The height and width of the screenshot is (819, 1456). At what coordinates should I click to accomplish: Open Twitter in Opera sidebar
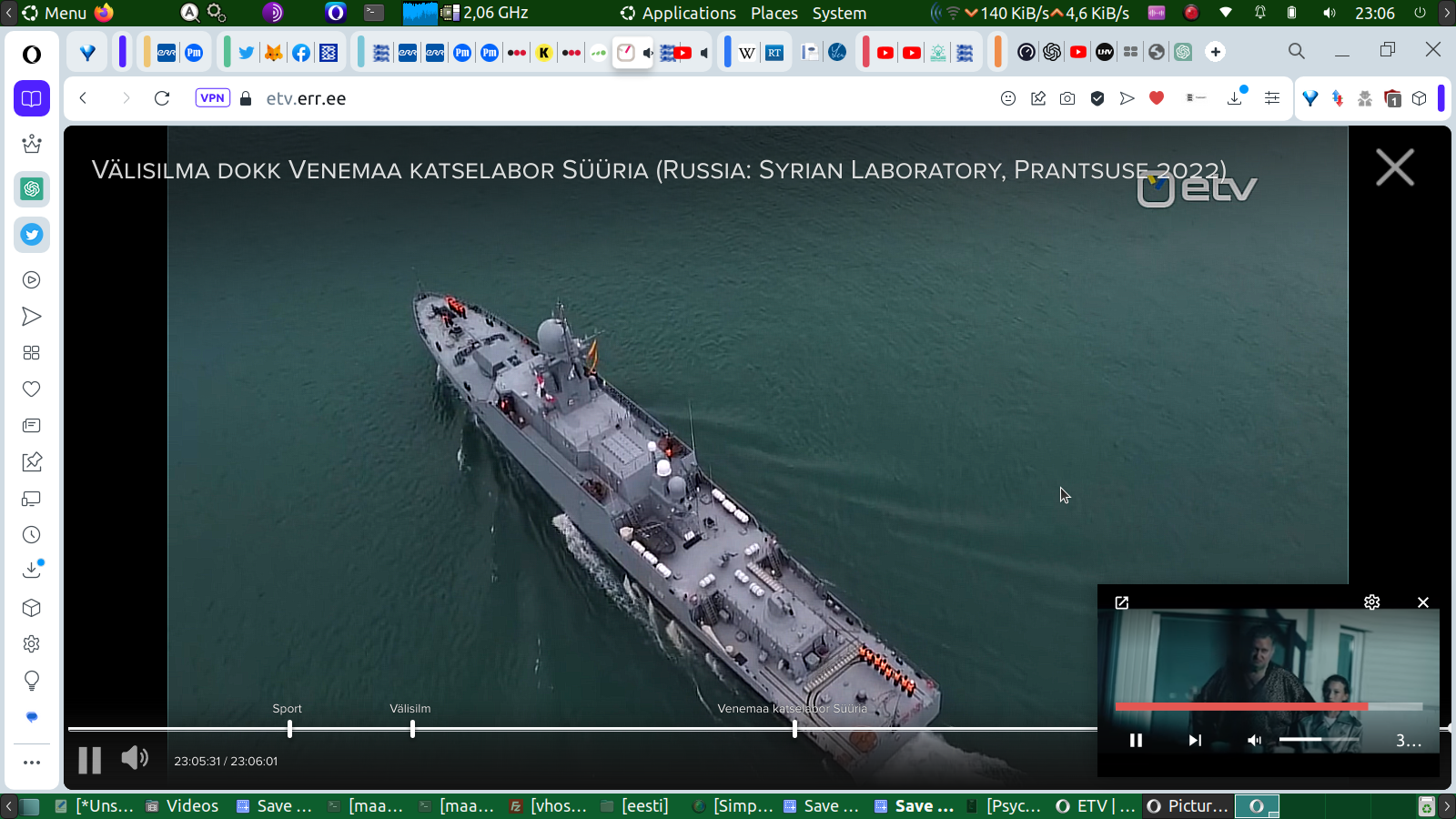(x=32, y=235)
